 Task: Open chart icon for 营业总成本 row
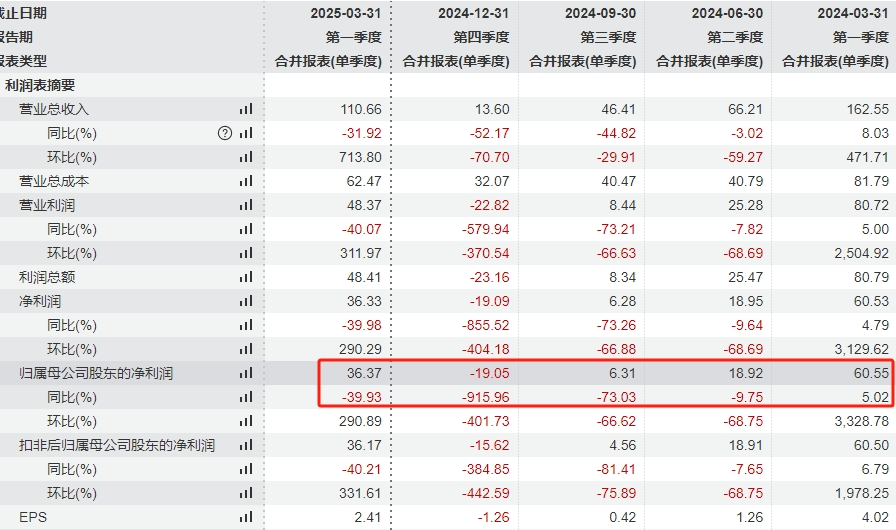[x=246, y=181]
